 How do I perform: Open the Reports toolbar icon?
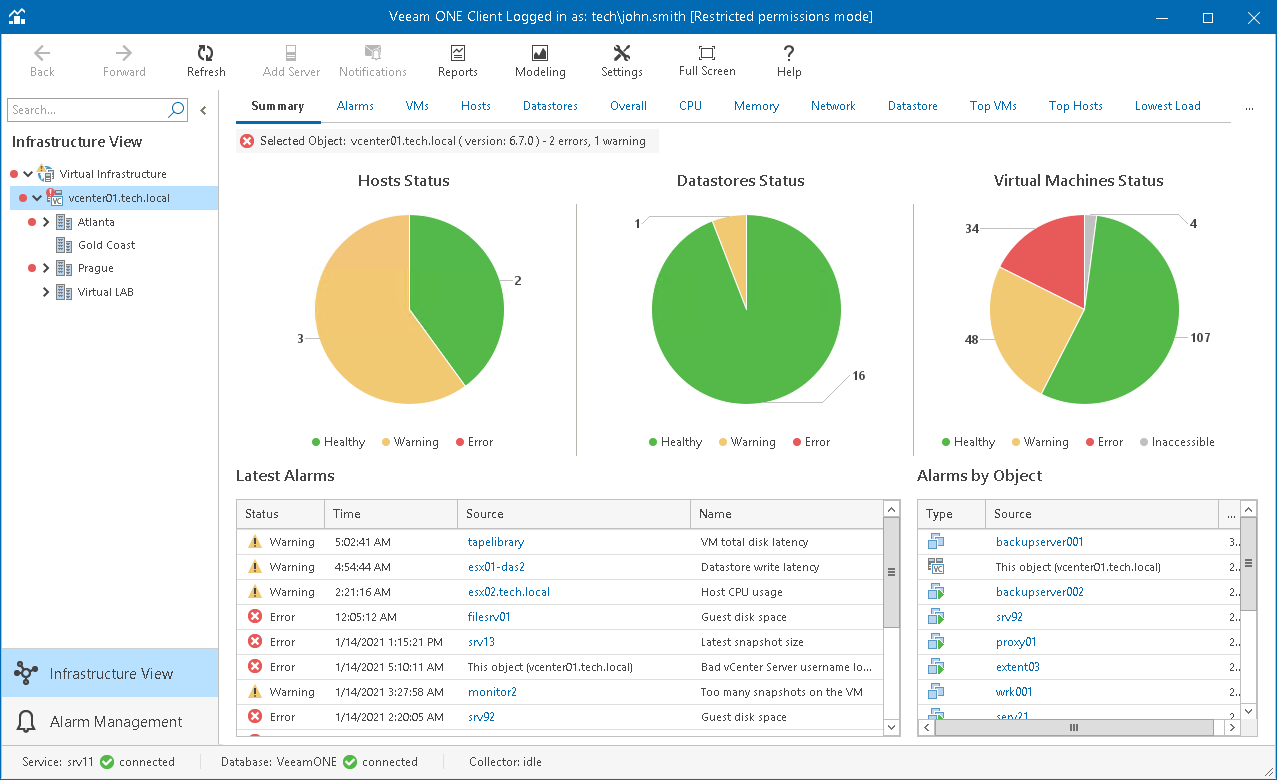click(457, 60)
